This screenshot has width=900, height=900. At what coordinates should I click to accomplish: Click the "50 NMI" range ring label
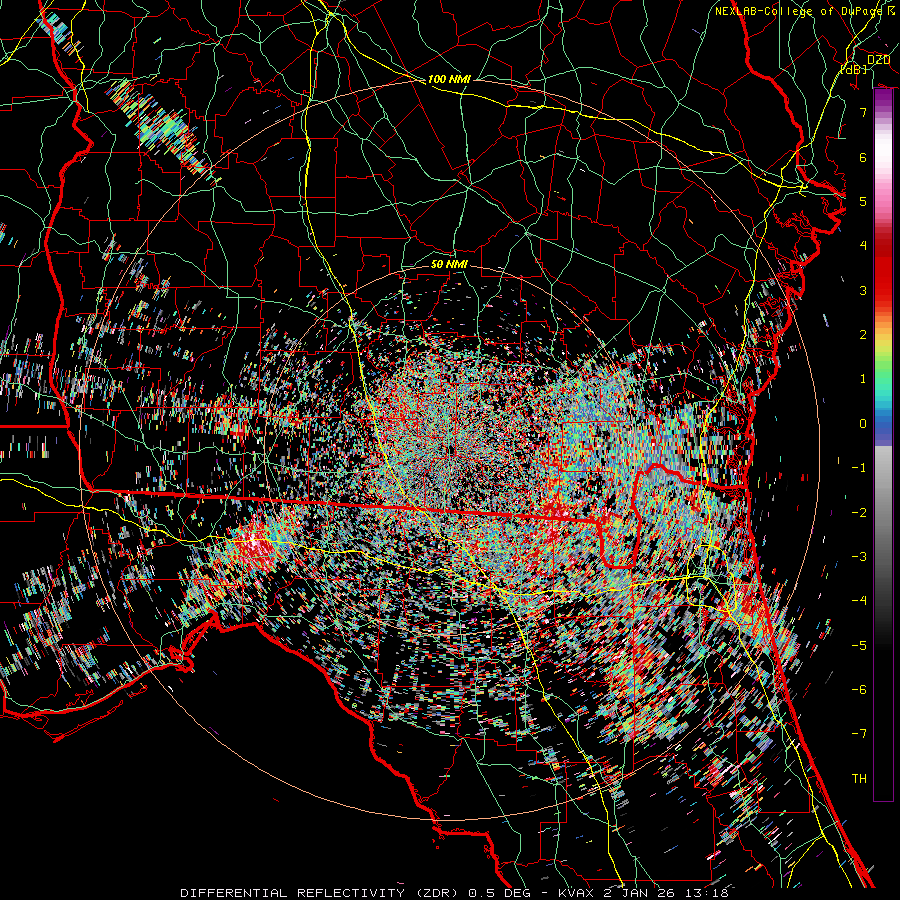click(449, 264)
